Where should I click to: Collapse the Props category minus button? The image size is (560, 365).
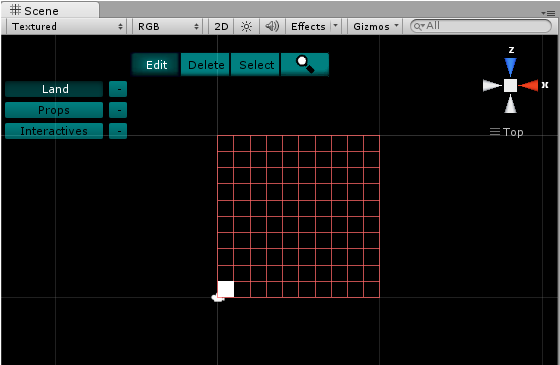click(118, 110)
